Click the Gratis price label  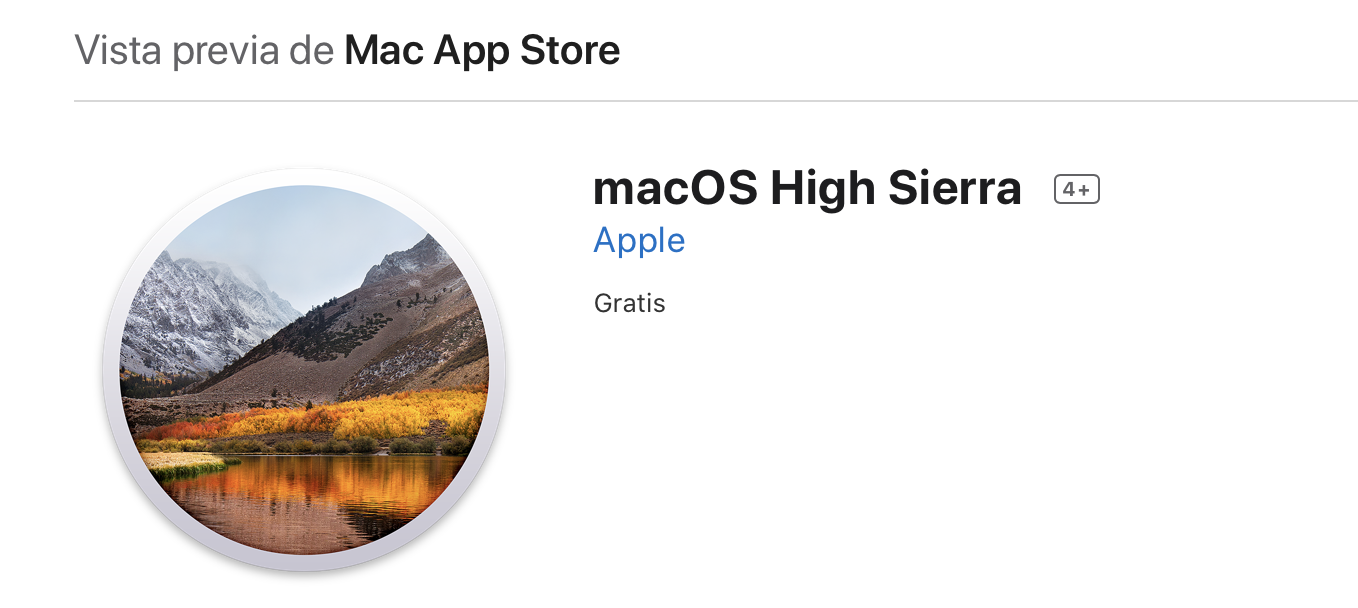(630, 303)
